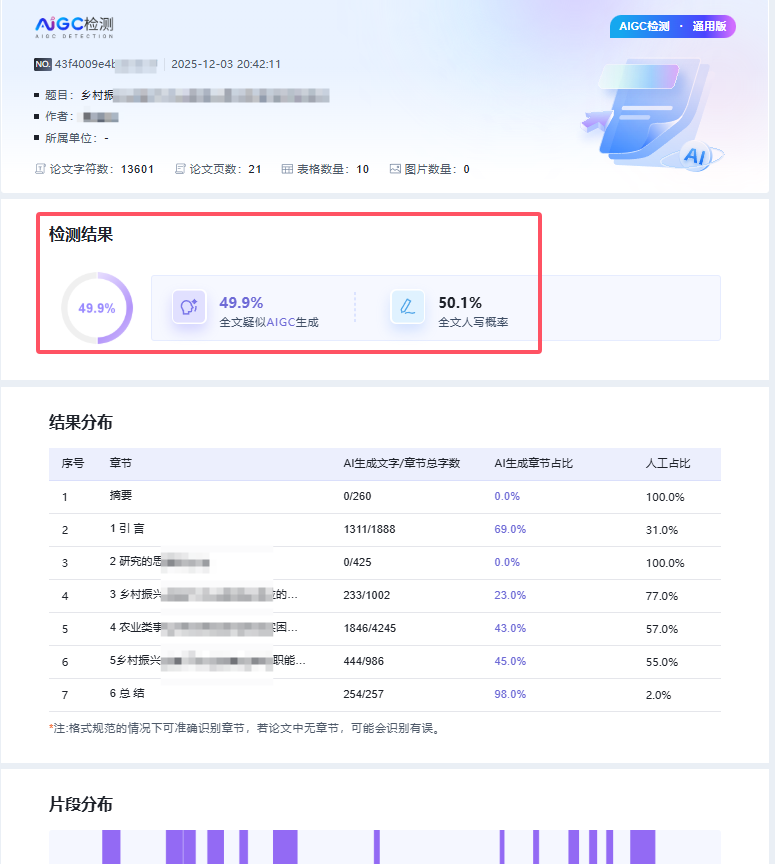This screenshot has width=775, height=864.
Task: Click the 序号 column header
Action: pyautogui.click(x=73, y=463)
